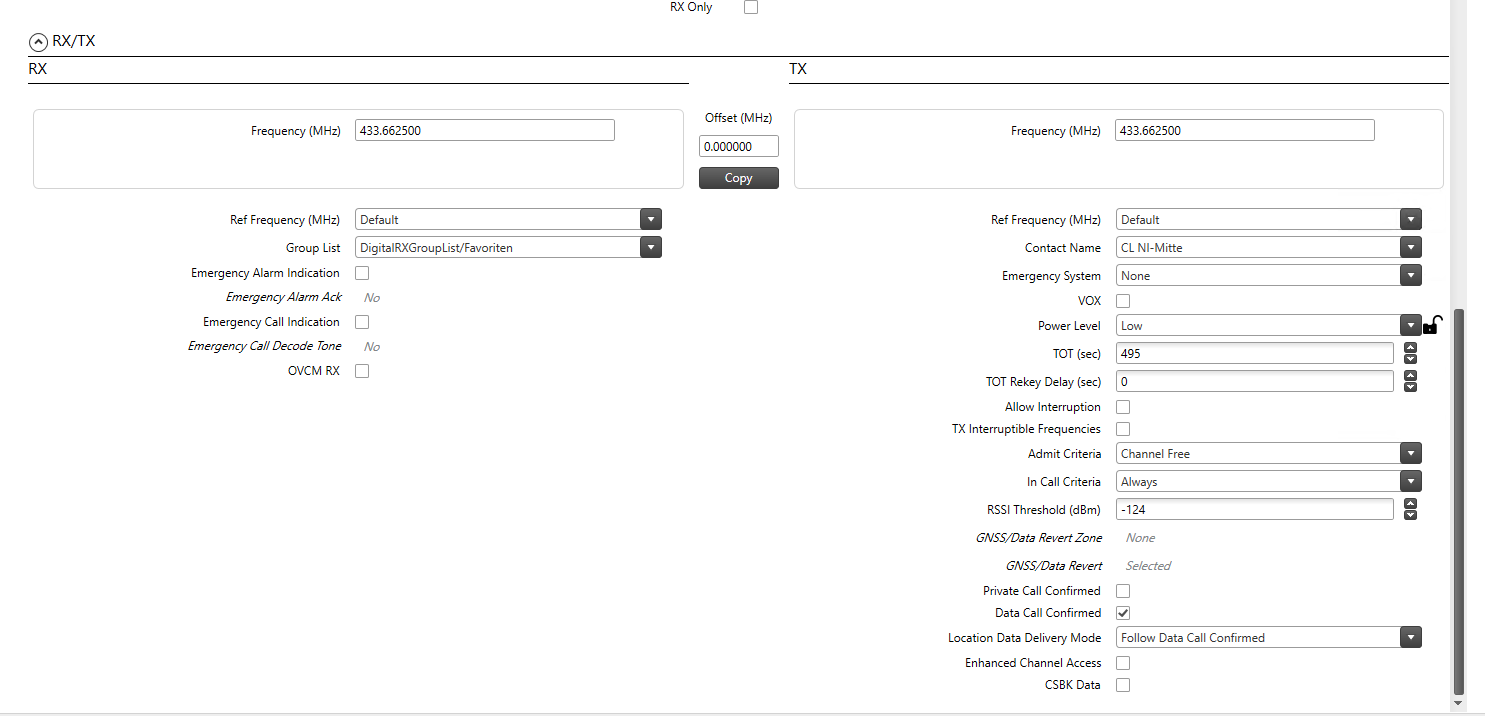
Task: Click the RX Frequency (MHz) field
Action: [x=484, y=131]
